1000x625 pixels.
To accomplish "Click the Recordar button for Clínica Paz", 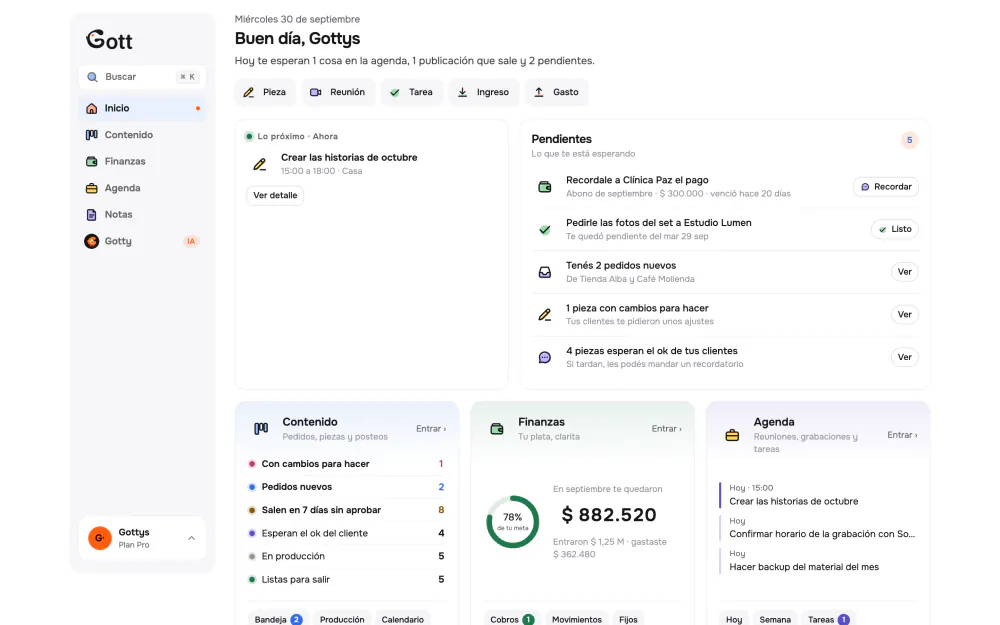I will pos(886,187).
